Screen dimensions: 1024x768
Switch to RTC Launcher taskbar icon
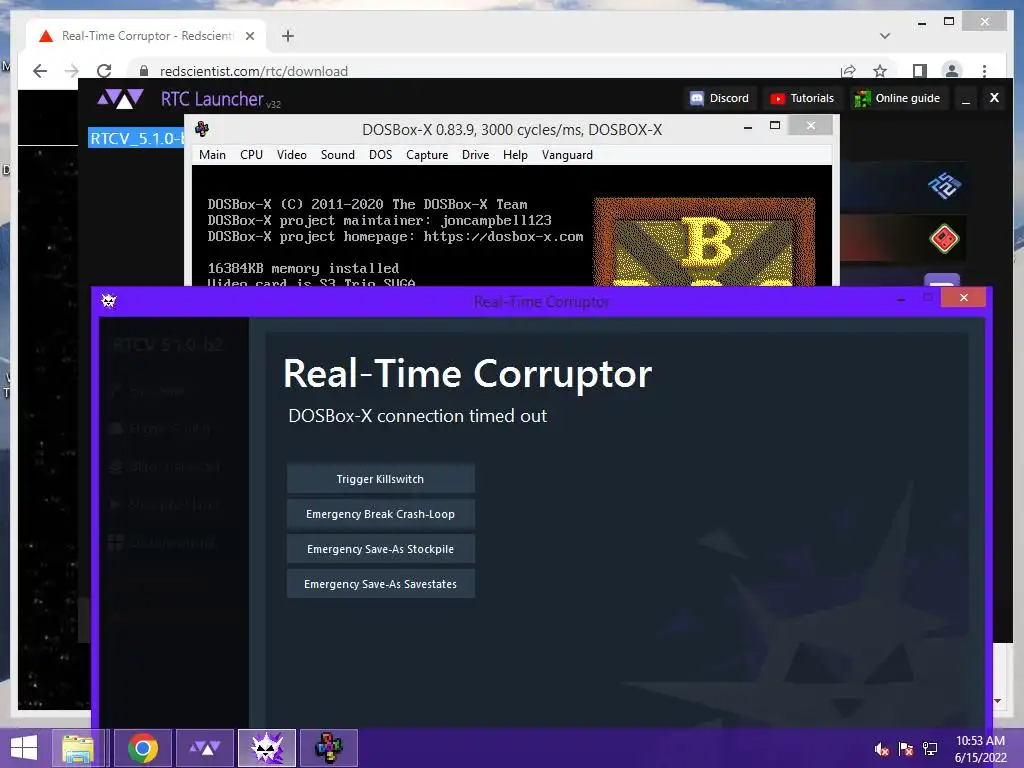[x=204, y=748]
